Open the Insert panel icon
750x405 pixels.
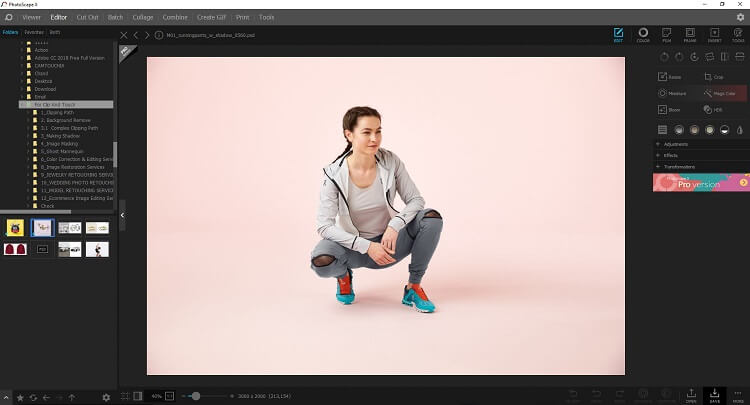[x=715, y=35]
